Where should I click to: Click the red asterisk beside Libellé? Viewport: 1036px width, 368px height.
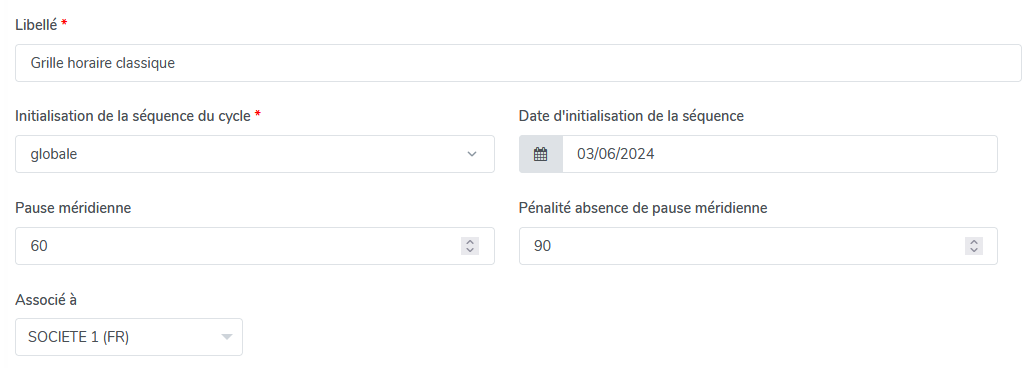click(x=64, y=22)
